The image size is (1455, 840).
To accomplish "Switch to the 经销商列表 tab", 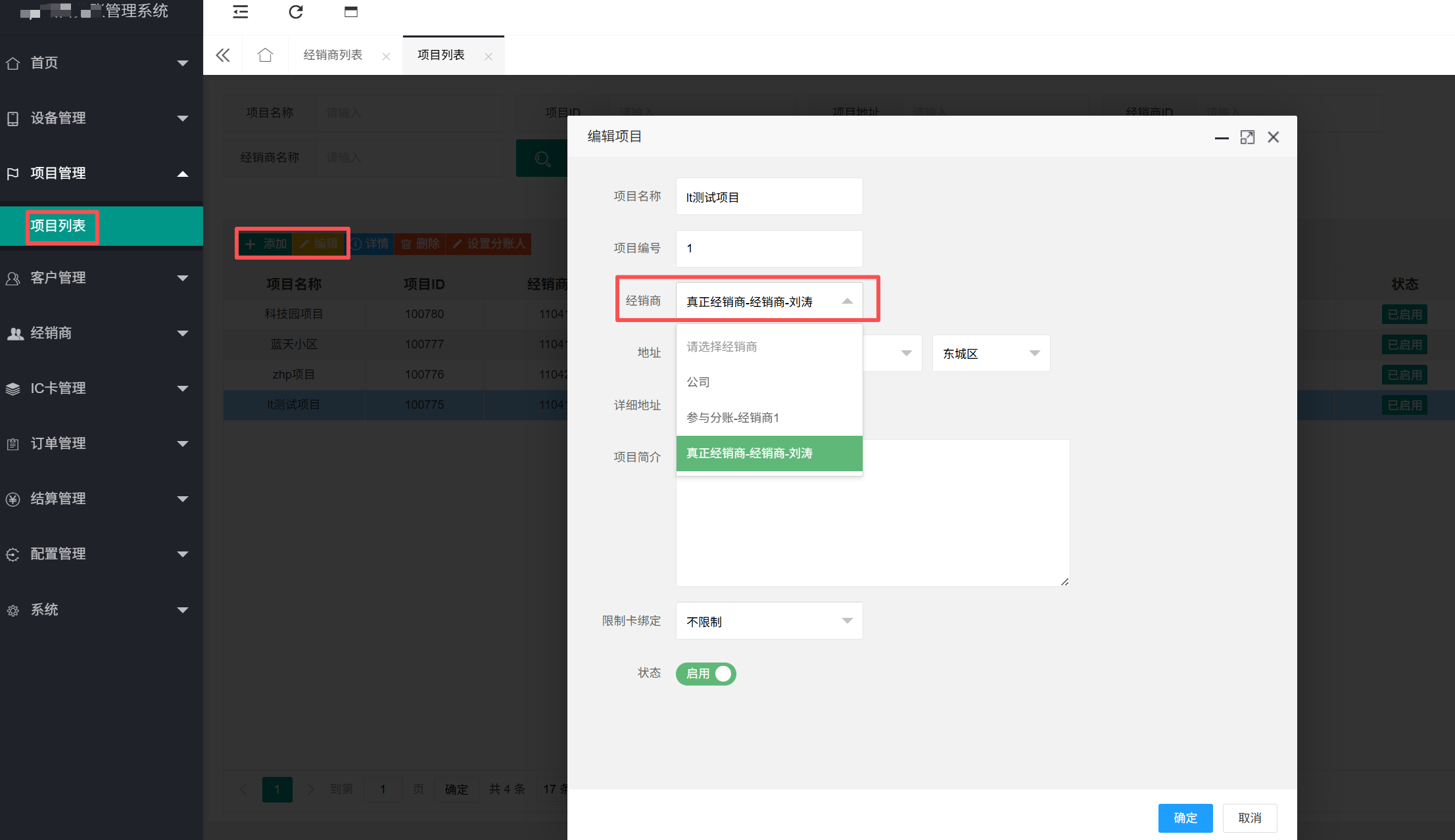I will pos(333,55).
